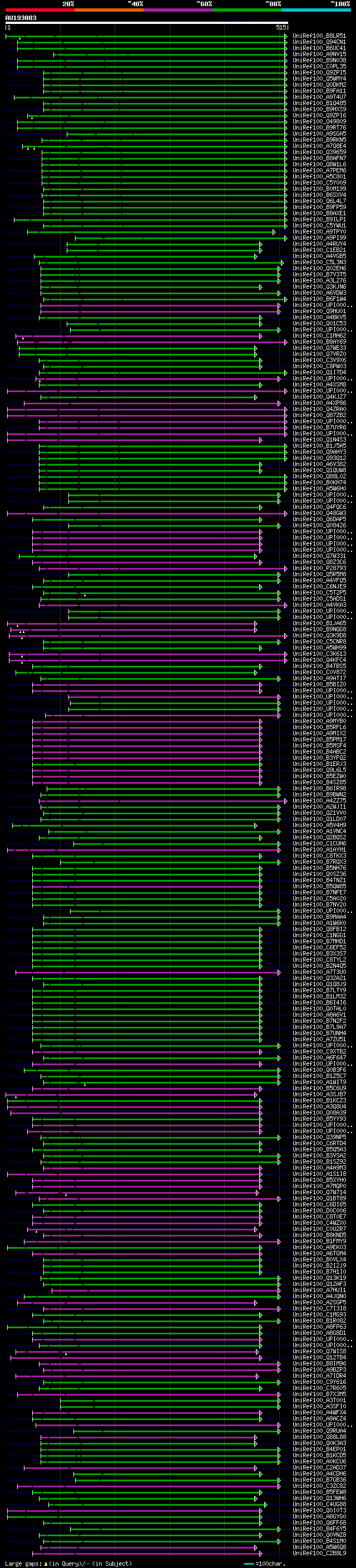This screenshot has height=1568, width=356.
Task: Open hit UniRef100_Q1I7D4
Action: pos(319,373)
